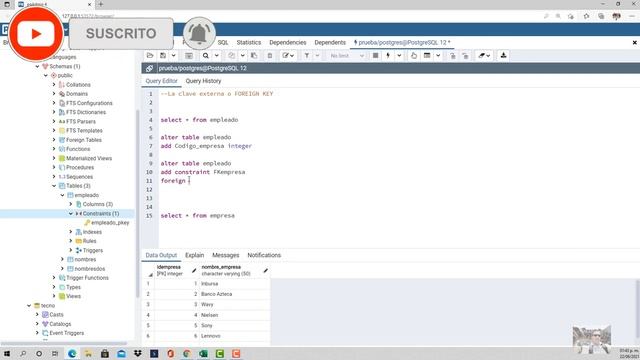Open Dependencies tab

[287, 42]
